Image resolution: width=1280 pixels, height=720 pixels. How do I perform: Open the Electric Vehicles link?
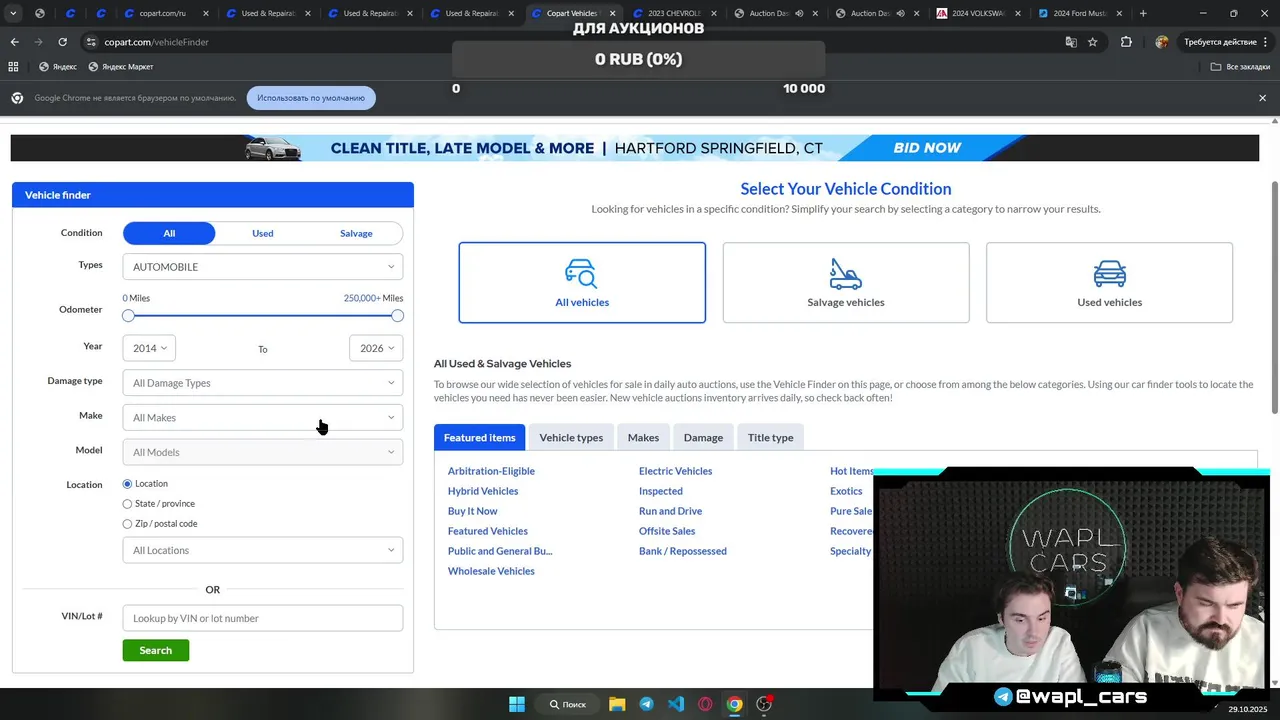pos(675,471)
